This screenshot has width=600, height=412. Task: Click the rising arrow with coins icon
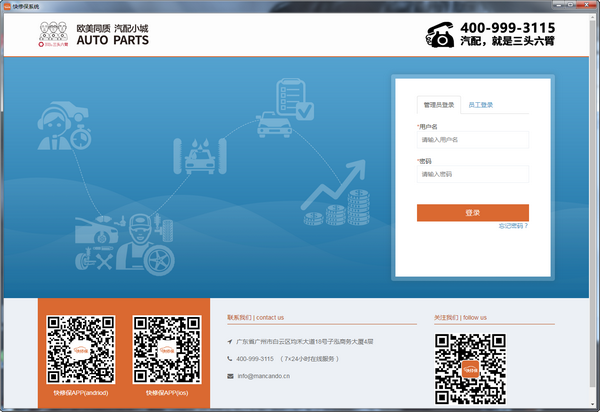(335, 193)
